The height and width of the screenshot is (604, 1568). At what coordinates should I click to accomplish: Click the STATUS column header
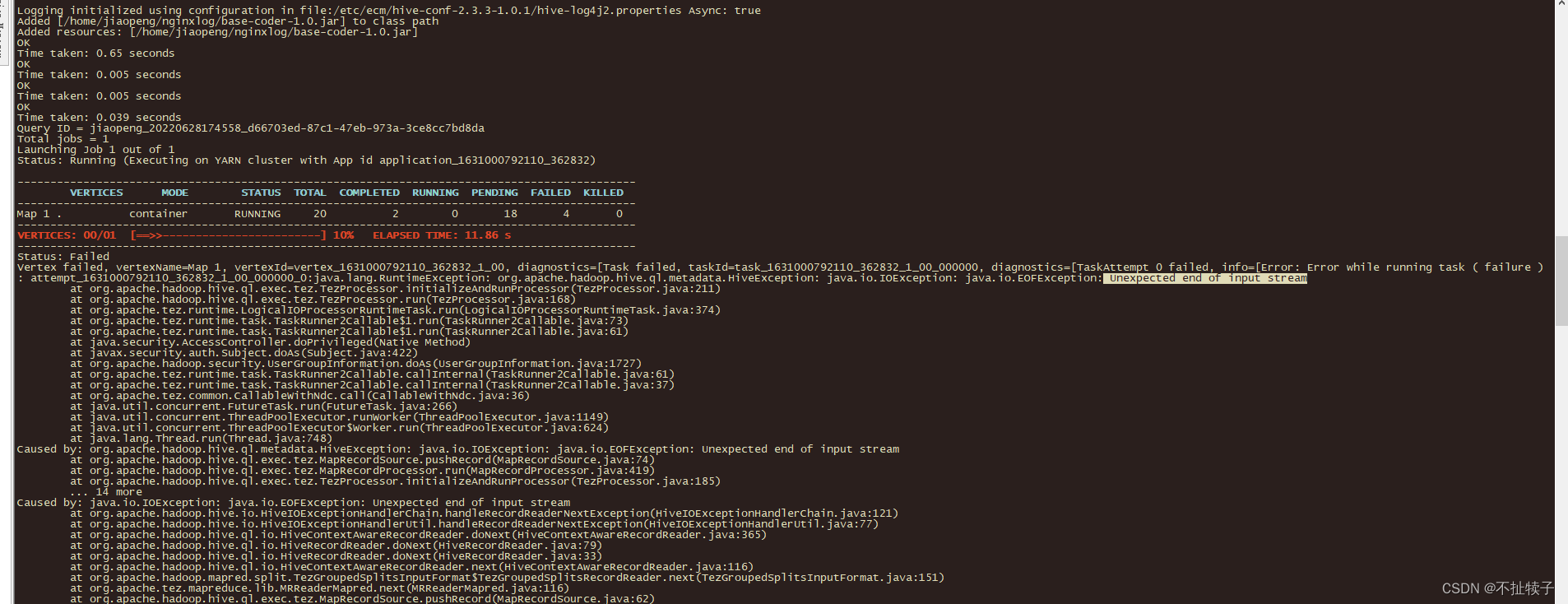pos(261,193)
